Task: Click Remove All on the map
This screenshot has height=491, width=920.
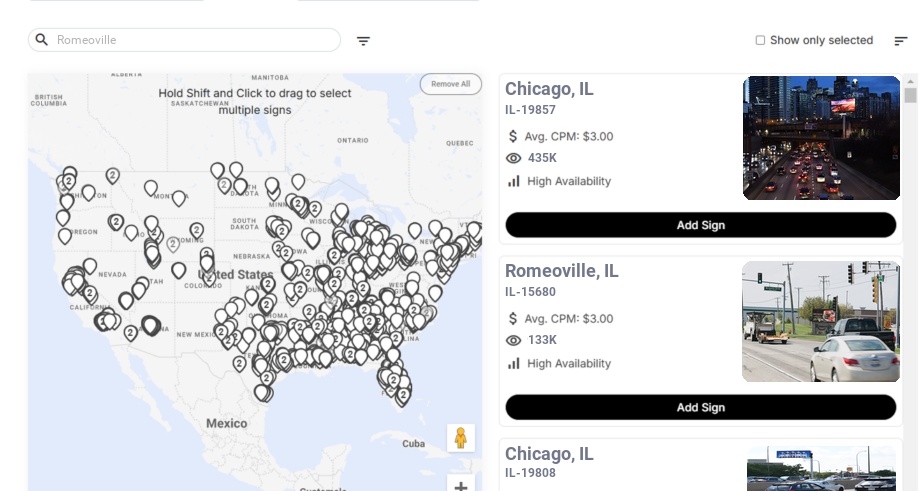Action: tap(451, 84)
